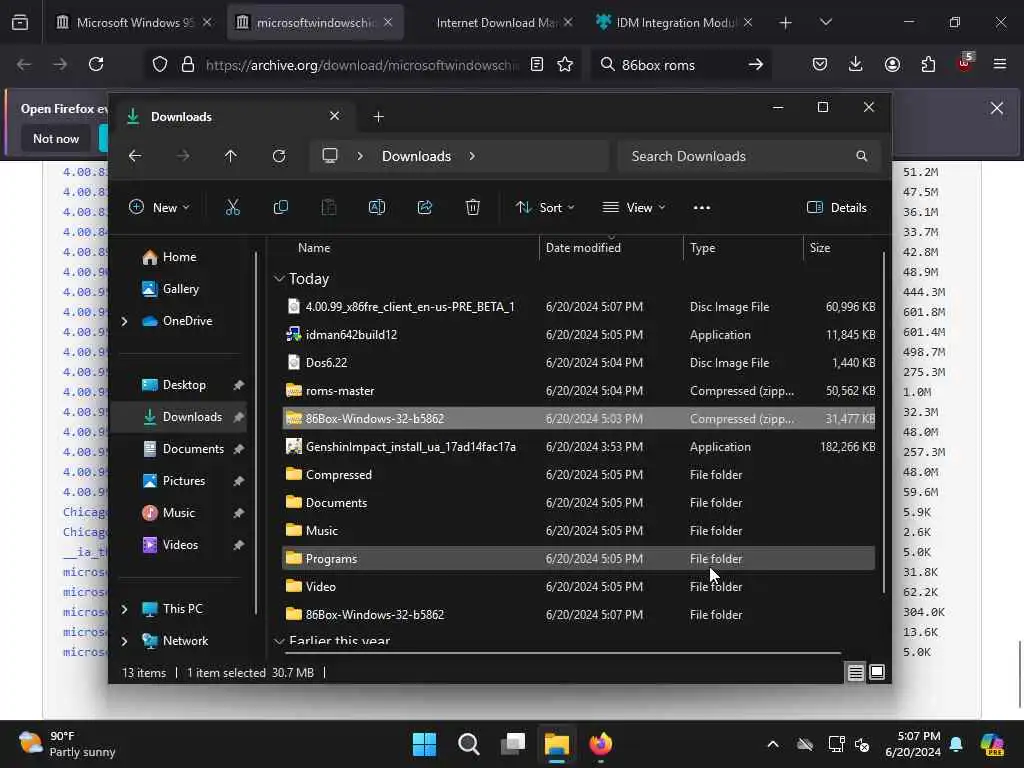Expand the Downloads breadcrumb chevron
This screenshot has height=768, width=1024.
(x=472, y=156)
